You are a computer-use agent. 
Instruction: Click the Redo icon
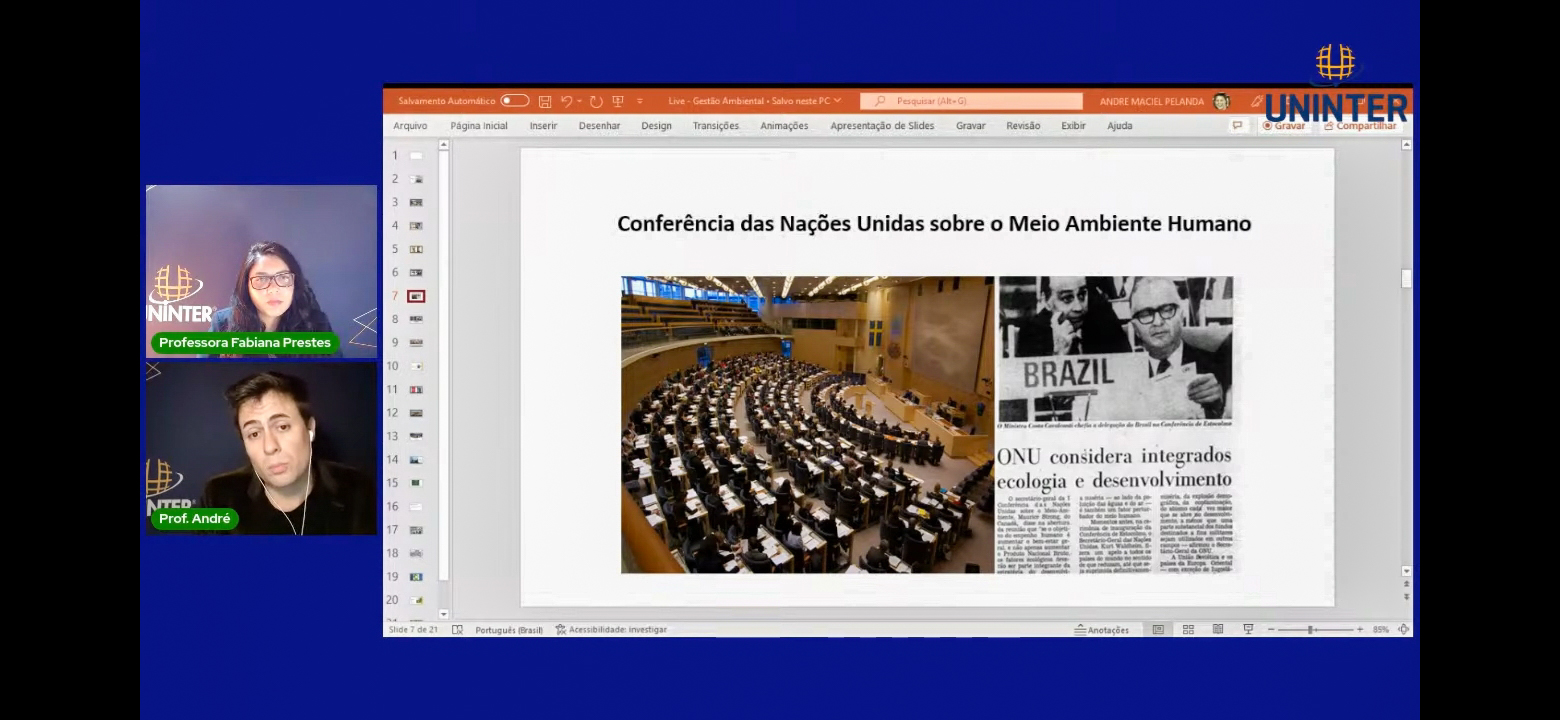[596, 101]
